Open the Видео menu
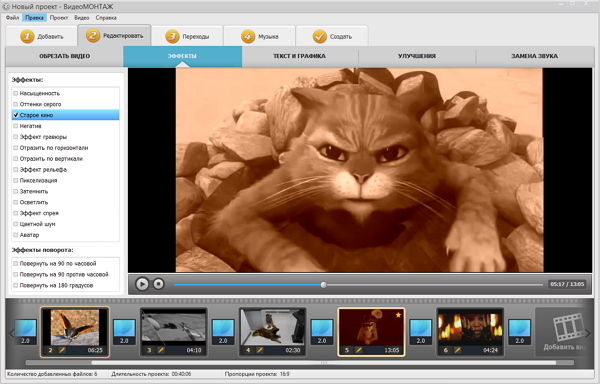This screenshot has width=600, height=384. pyautogui.click(x=82, y=18)
